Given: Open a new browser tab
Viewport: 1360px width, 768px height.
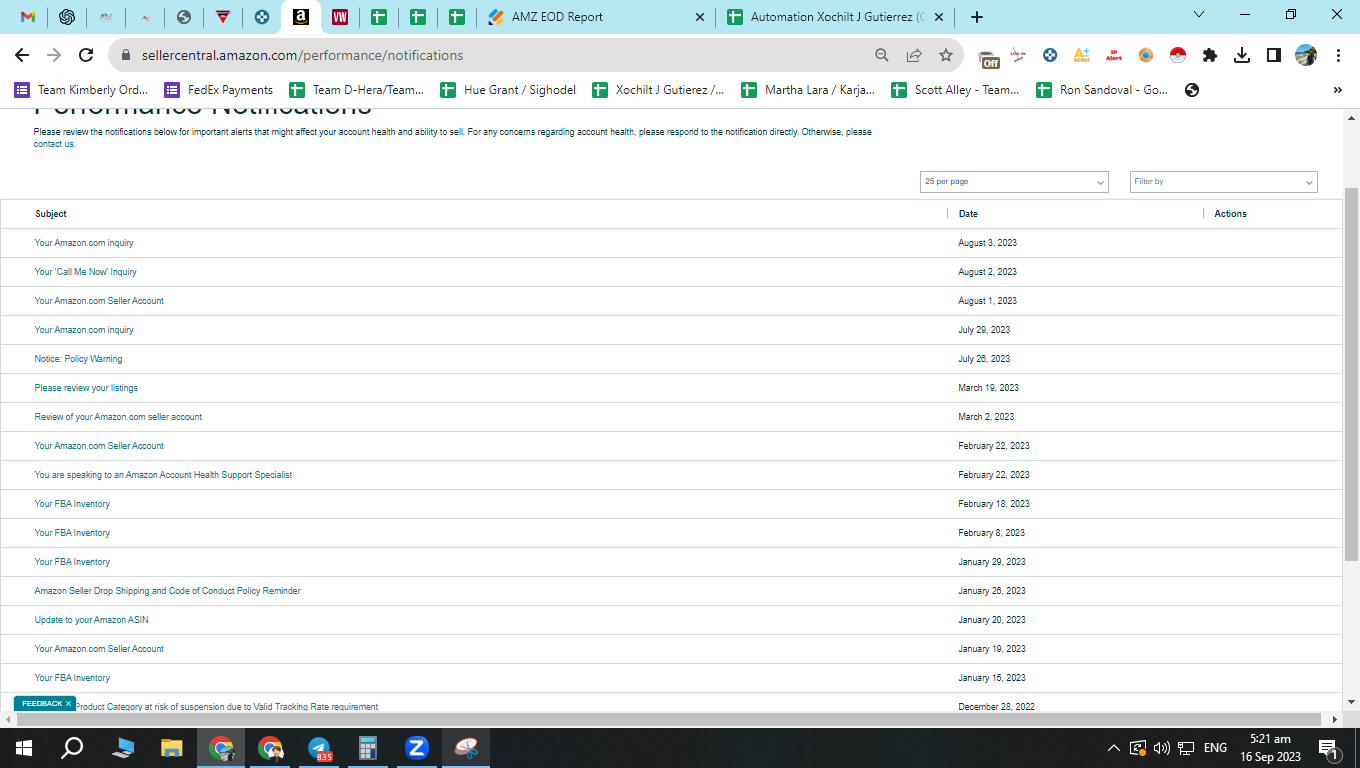Looking at the screenshot, I should 977,17.
